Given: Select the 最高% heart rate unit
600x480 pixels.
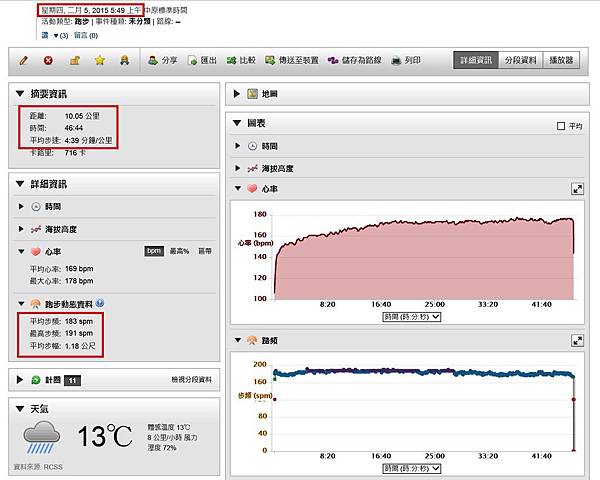Looking at the screenshot, I should point(179,251).
